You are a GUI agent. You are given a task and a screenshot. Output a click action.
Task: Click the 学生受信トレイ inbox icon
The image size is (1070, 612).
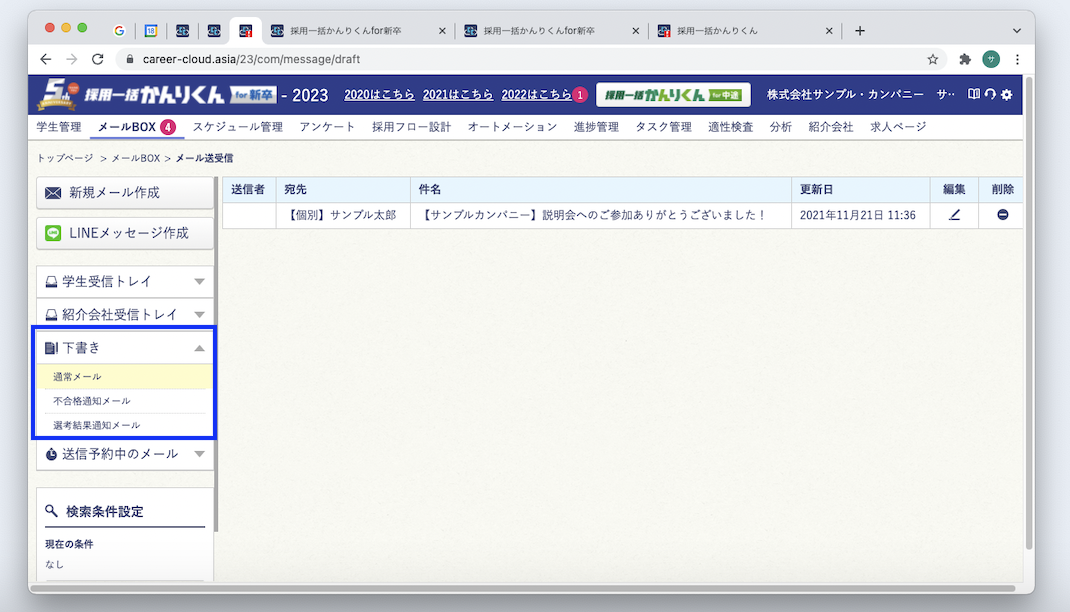click(x=52, y=282)
